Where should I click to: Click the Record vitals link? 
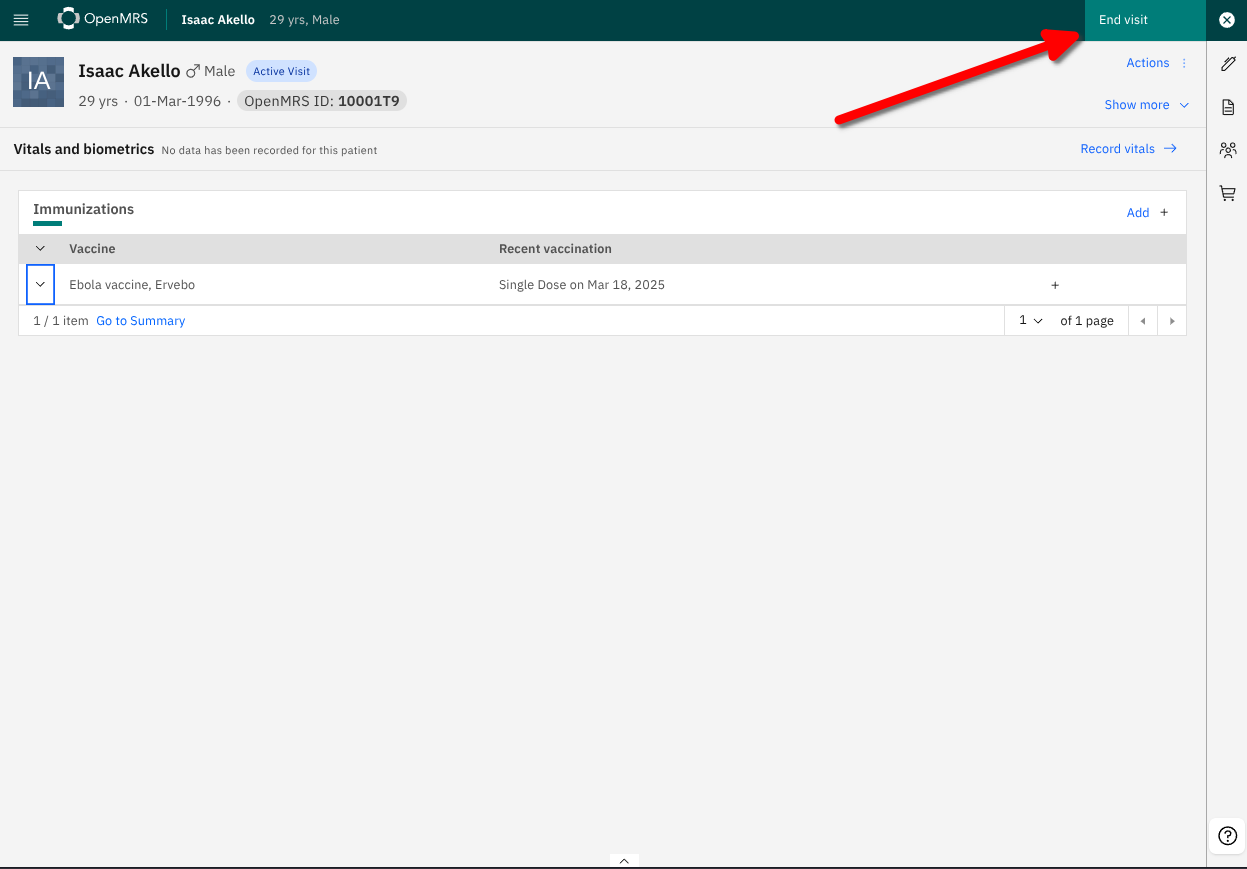pyautogui.click(x=1128, y=149)
